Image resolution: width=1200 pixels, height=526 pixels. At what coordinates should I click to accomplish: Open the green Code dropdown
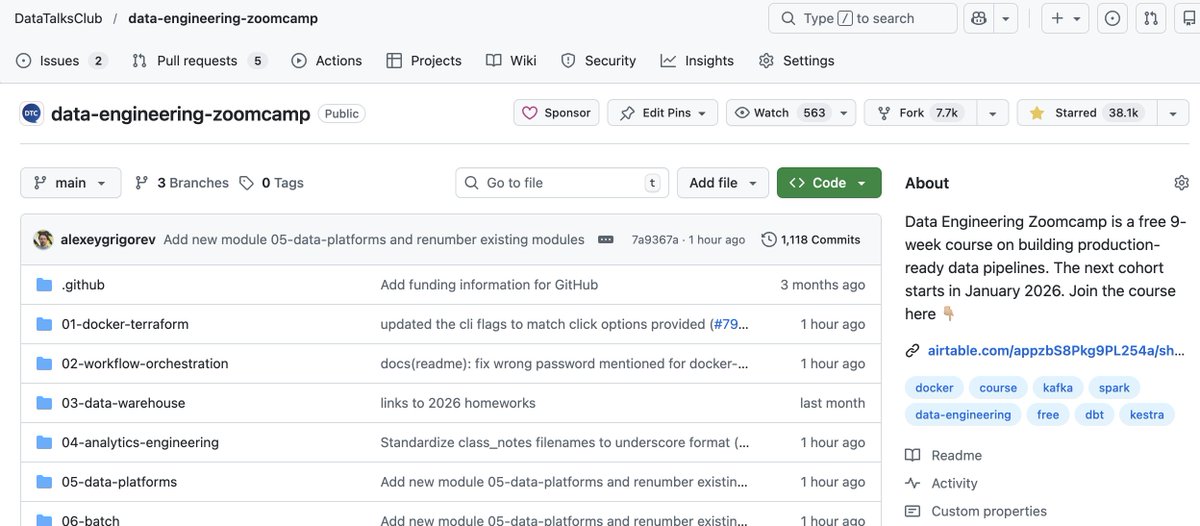[829, 183]
